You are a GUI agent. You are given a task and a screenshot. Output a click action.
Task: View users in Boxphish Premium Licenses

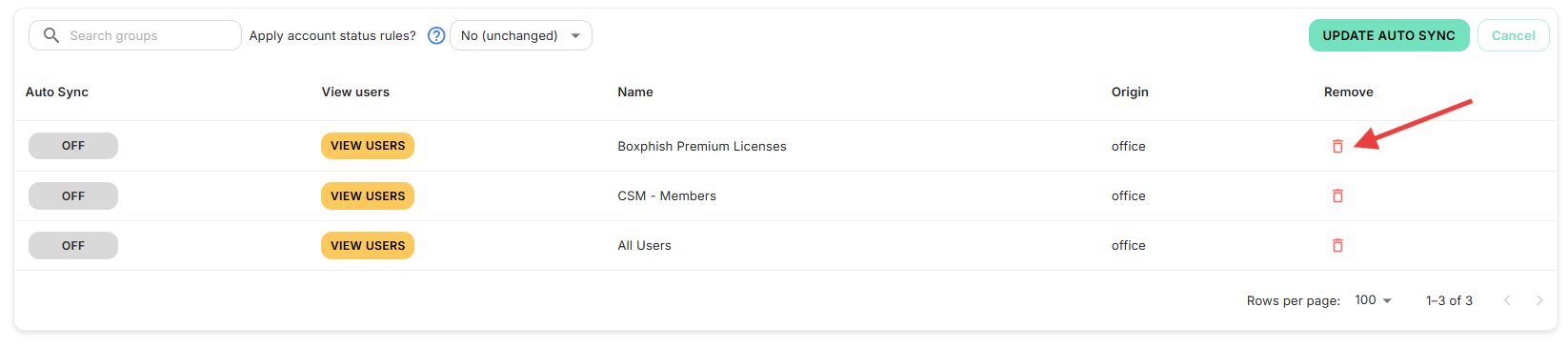[x=368, y=146]
